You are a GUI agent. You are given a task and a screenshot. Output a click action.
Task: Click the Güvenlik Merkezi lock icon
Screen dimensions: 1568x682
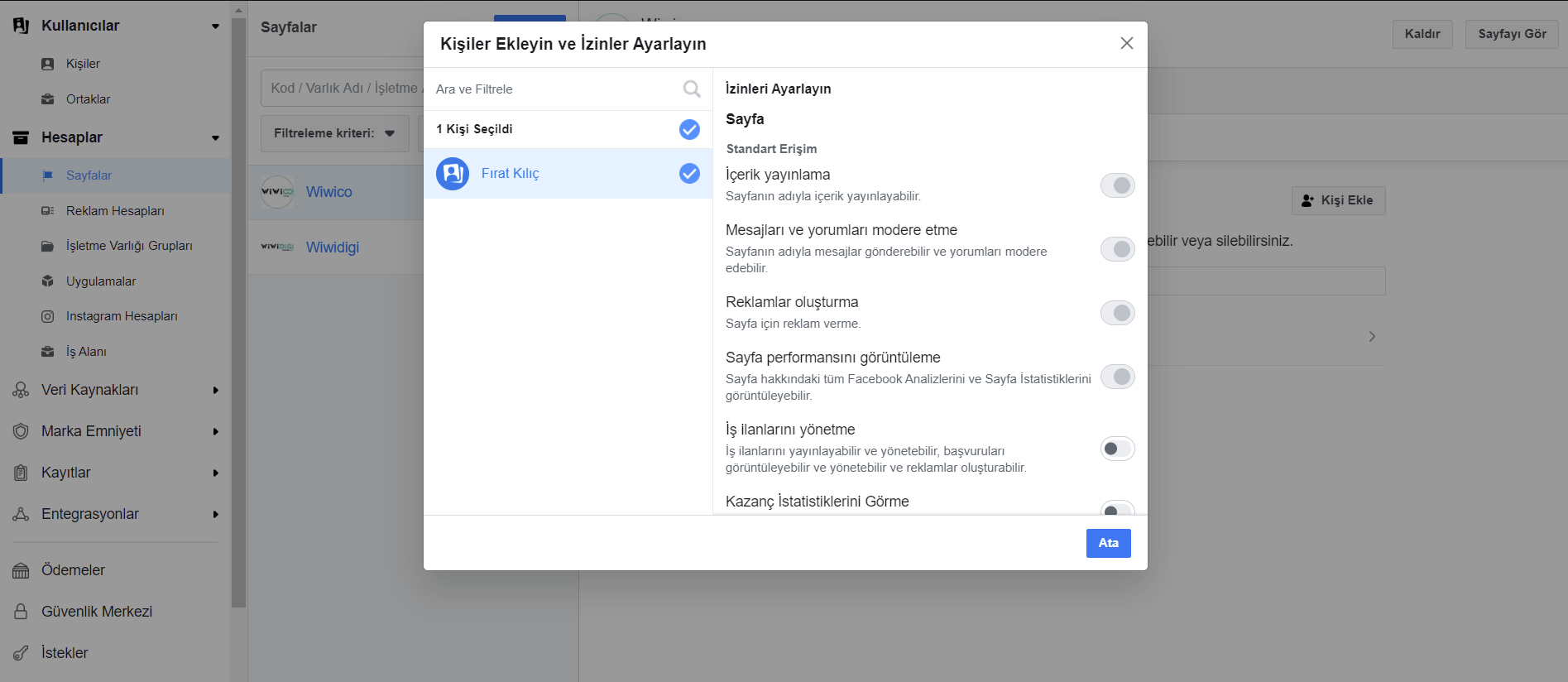(22, 612)
